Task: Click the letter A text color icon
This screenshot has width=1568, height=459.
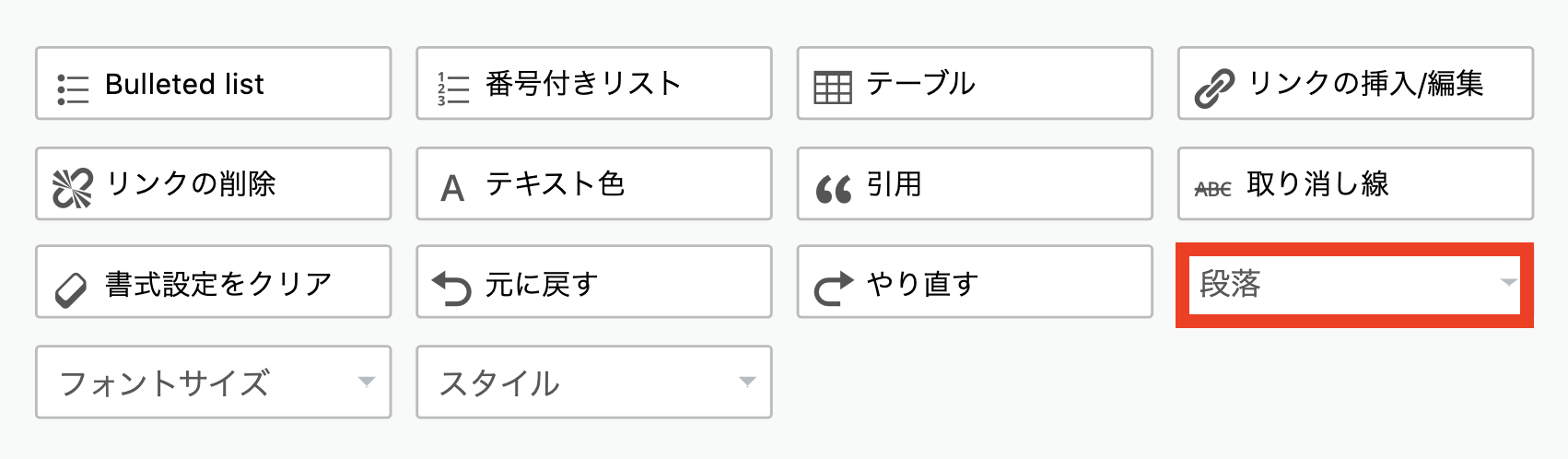Action: click(452, 189)
